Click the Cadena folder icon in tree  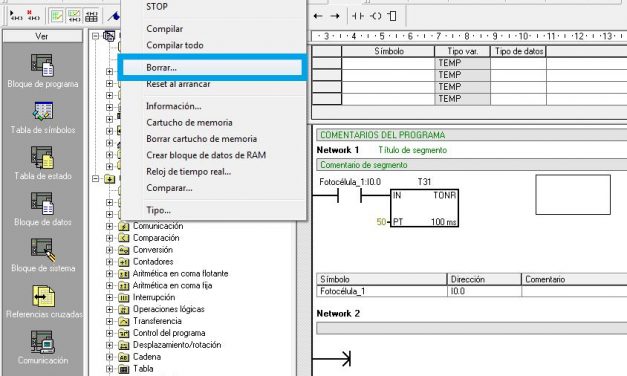[x=124, y=357]
